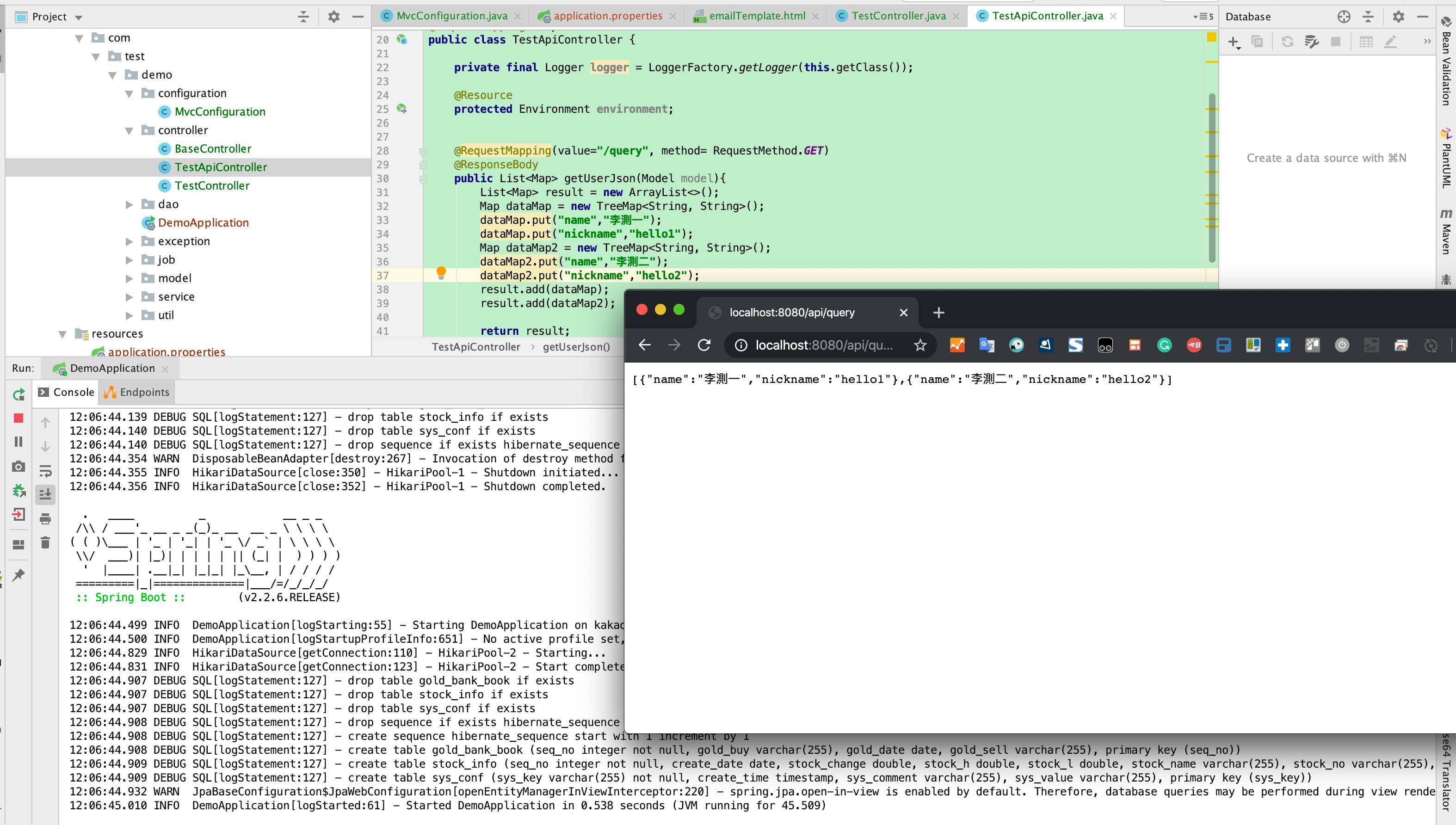Open the PlantUML tool window
Viewport: 1456px width, 825px height.
(x=1446, y=159)
